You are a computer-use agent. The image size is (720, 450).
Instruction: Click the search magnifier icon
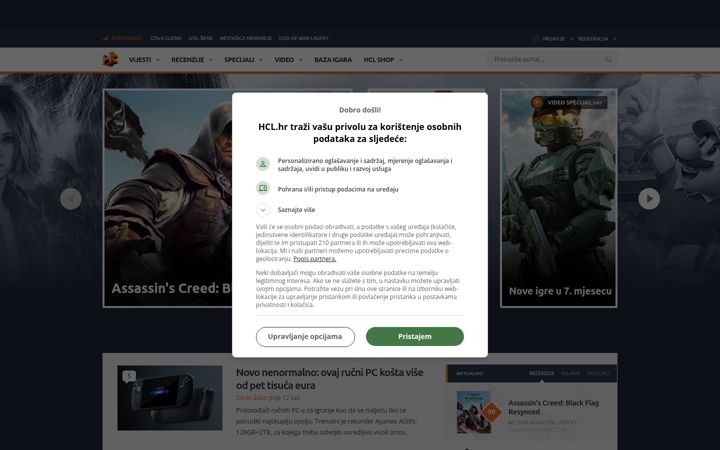coord(609,60)
